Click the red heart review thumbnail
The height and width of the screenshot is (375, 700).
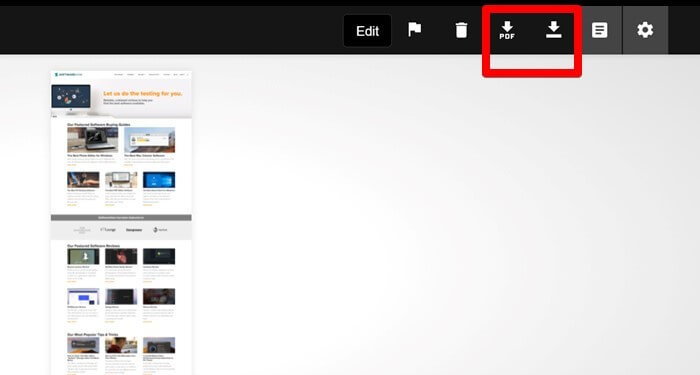pyautogui.click(x=121, y=256)
